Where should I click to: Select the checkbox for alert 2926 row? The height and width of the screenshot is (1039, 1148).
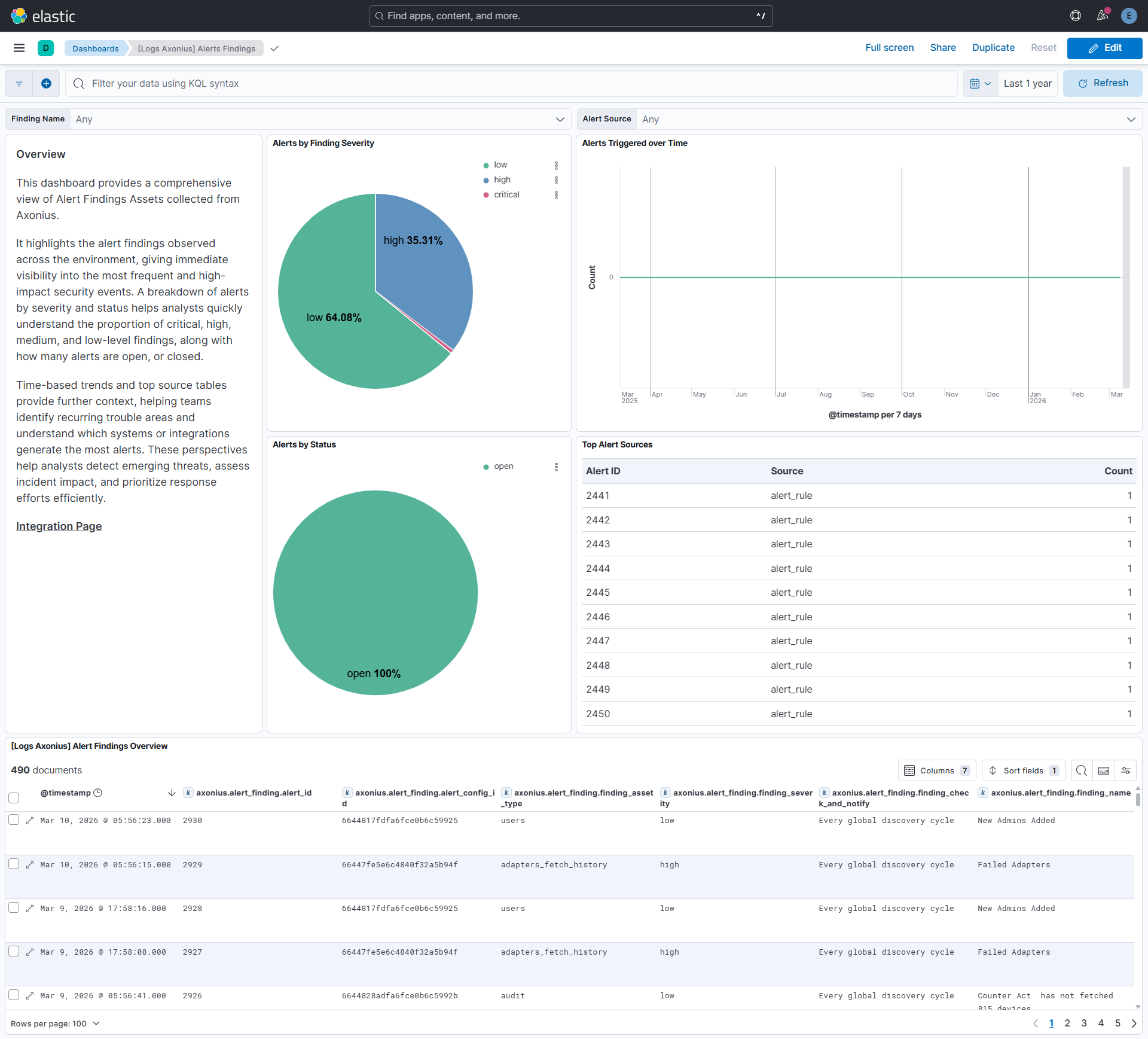(x=14, y=995)
